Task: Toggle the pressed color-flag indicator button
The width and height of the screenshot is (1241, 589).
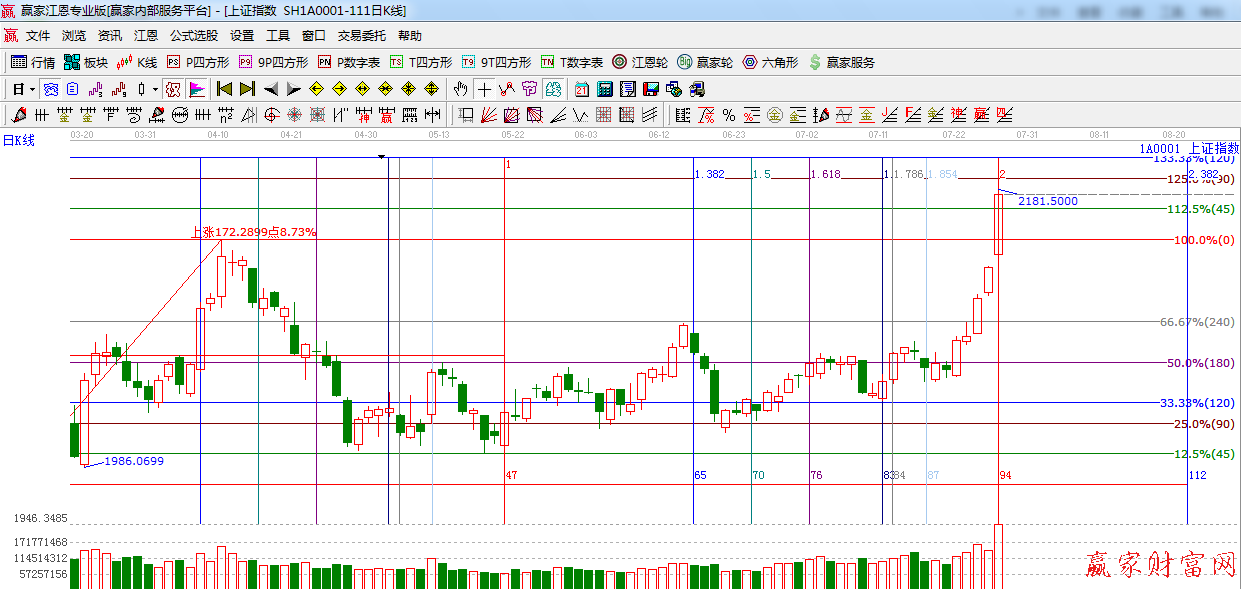Action: click(197, 89)
